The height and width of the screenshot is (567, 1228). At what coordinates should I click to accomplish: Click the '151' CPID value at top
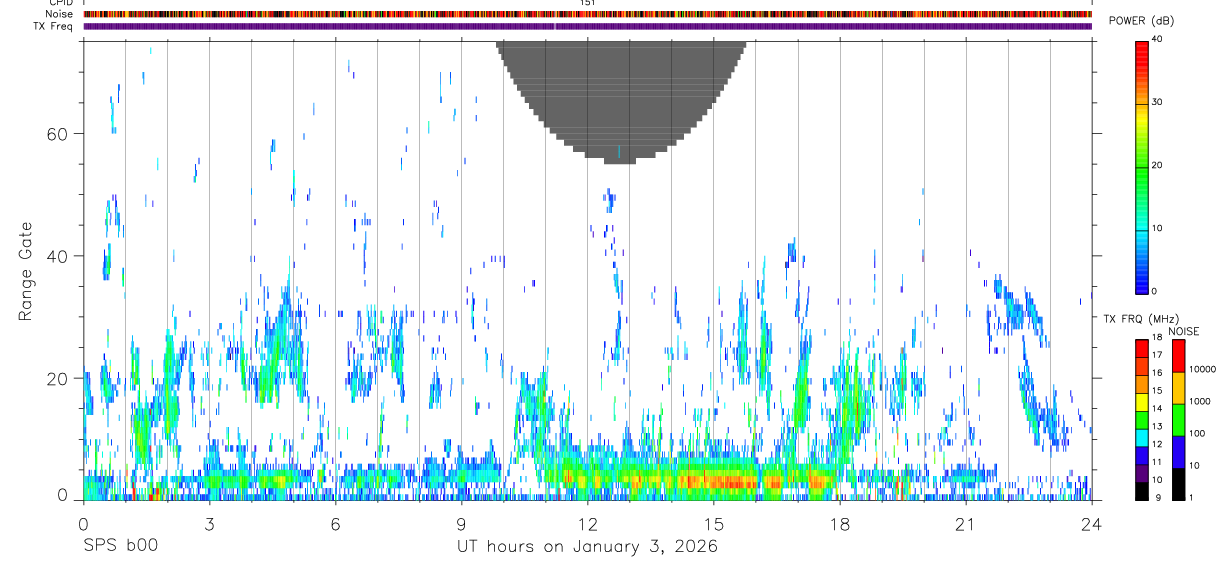click(587, 4)
